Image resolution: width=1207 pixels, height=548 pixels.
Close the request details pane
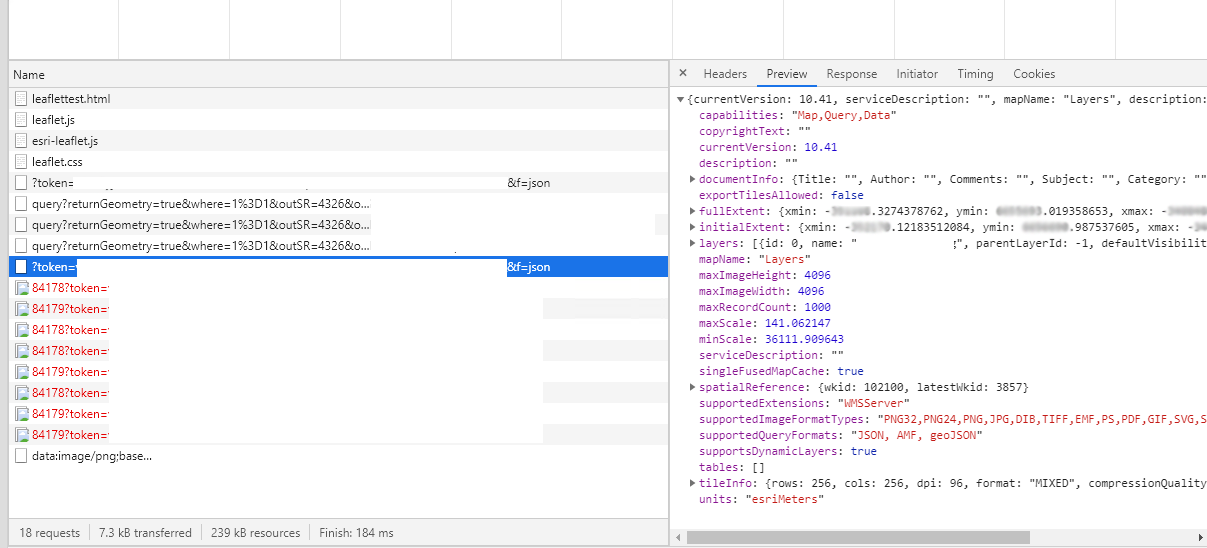pos(683,73)
